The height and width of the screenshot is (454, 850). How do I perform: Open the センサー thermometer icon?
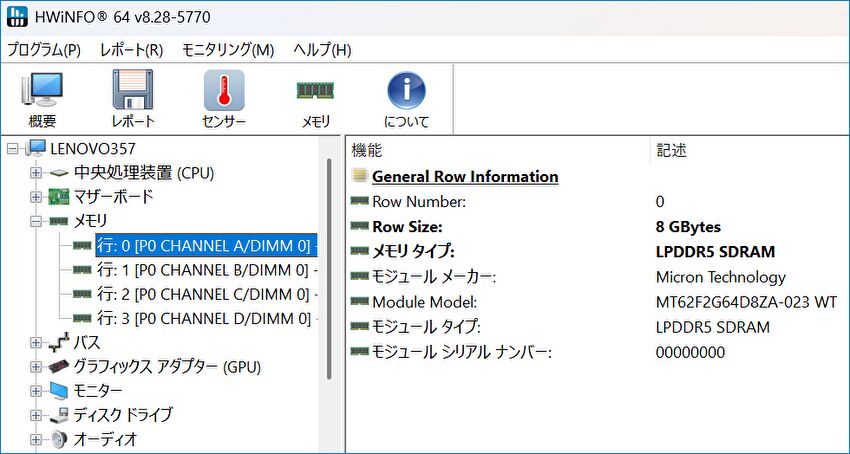[x=224, y=99]
